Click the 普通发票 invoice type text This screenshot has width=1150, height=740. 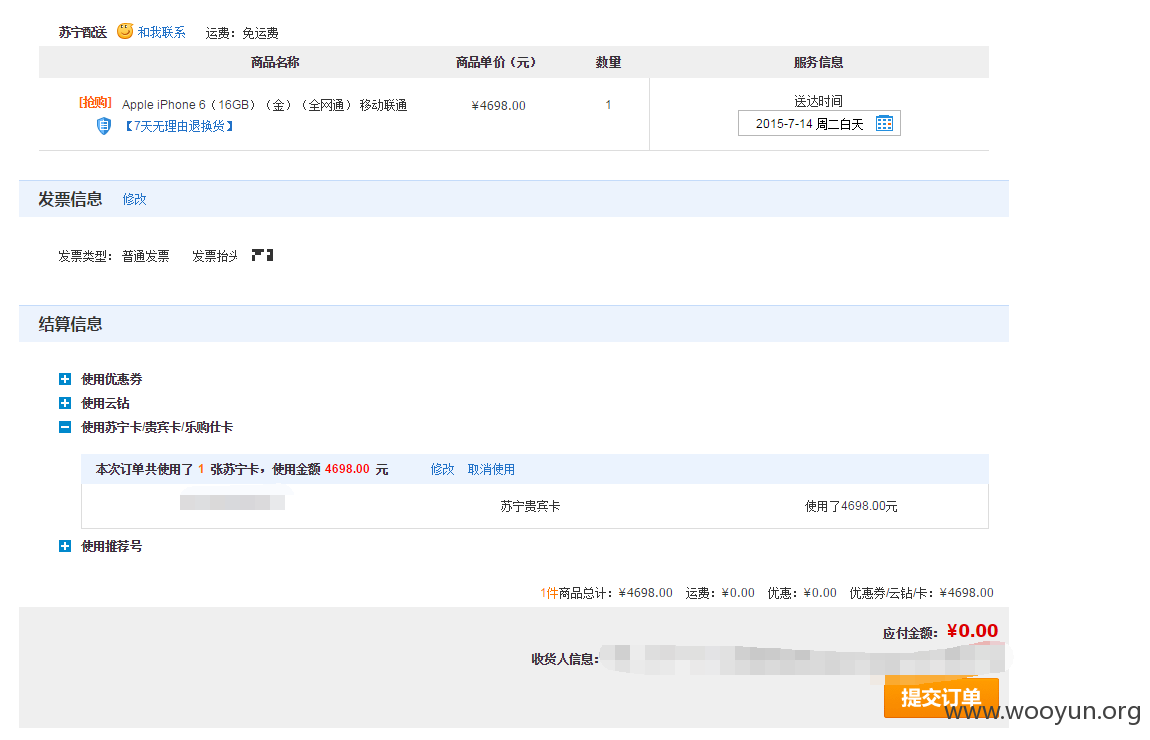(x=145, y=256)
